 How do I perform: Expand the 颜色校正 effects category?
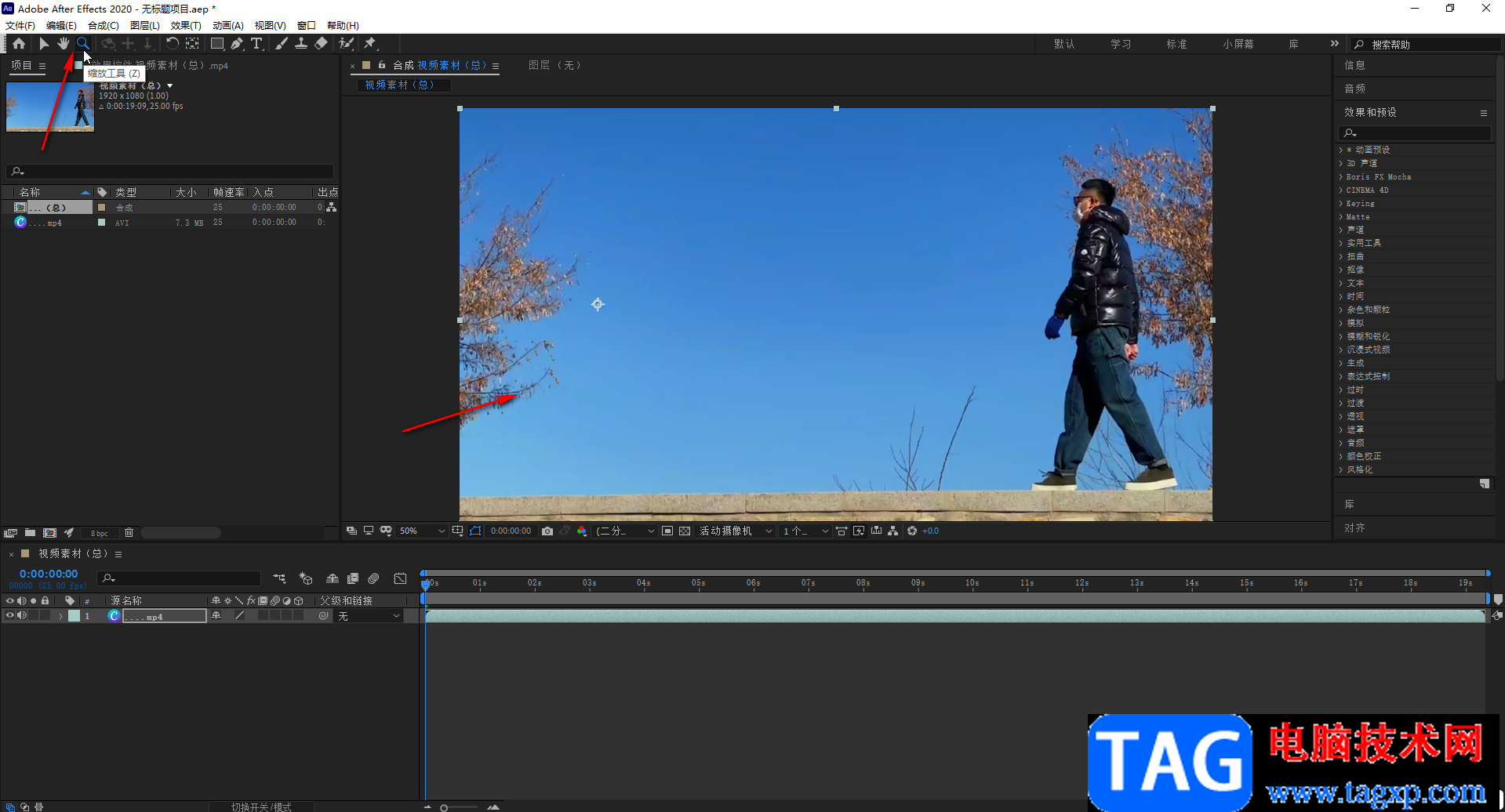(x=1341, y=456)
